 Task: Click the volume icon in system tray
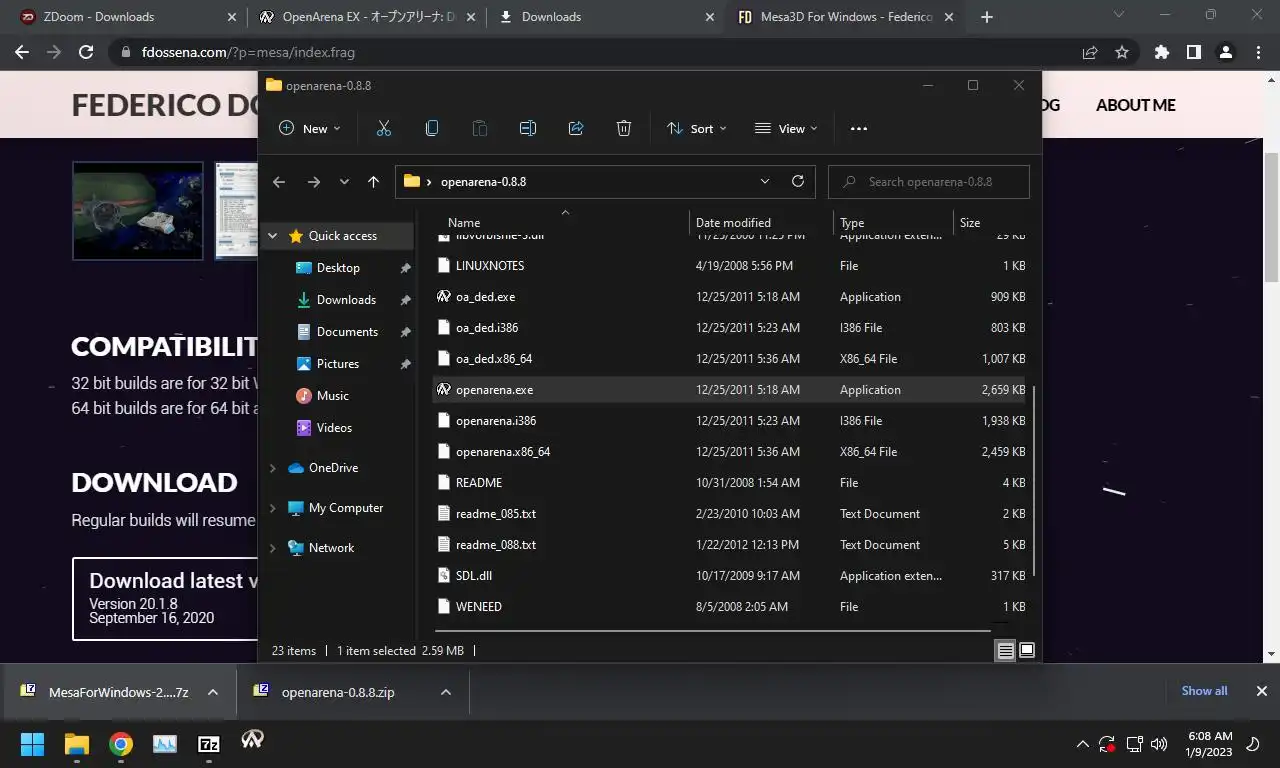point(1159,744)
